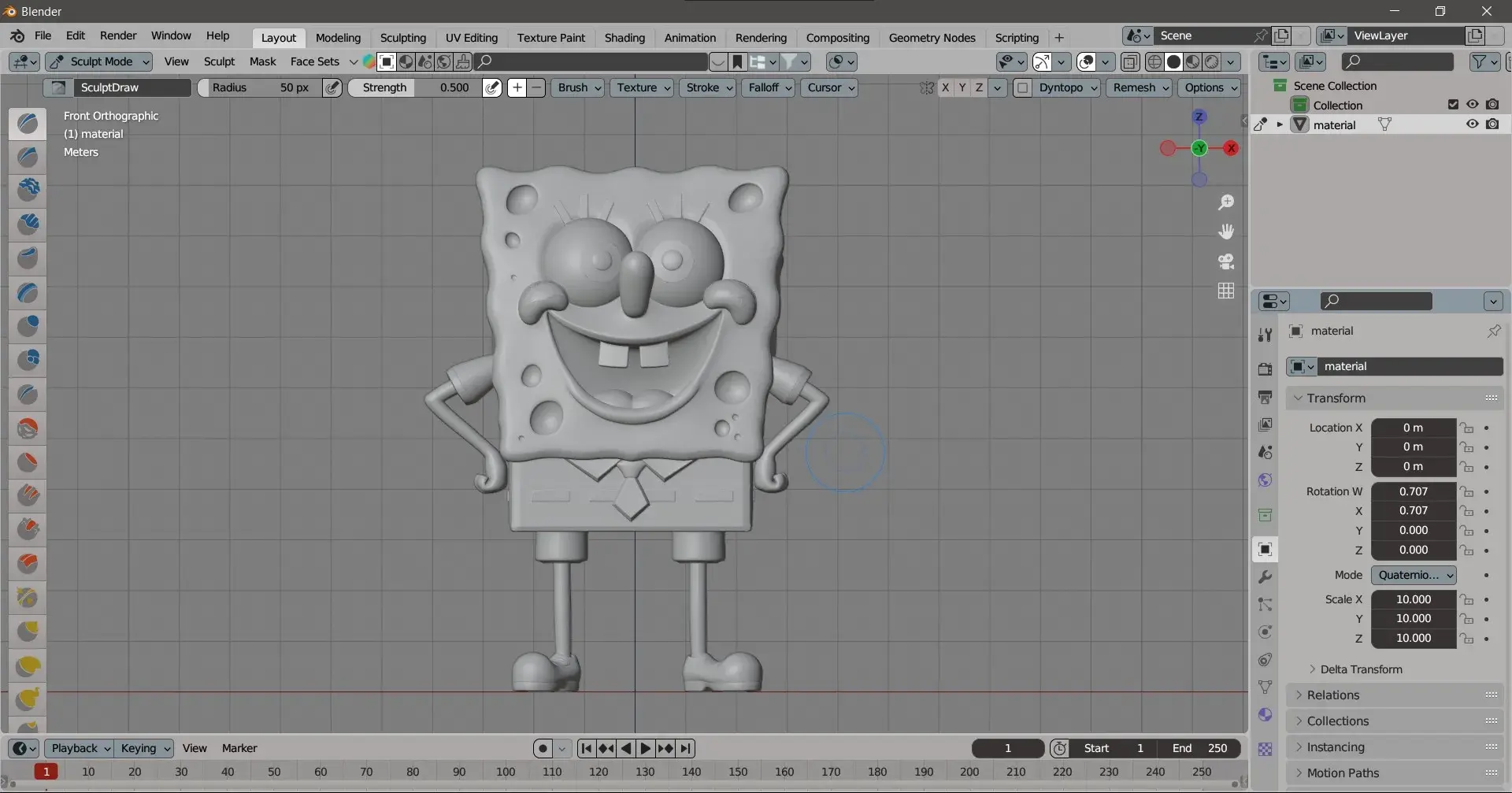
Task: Select the Smooth brush tool
Action: pyautogui.click(x=28, y=428)
